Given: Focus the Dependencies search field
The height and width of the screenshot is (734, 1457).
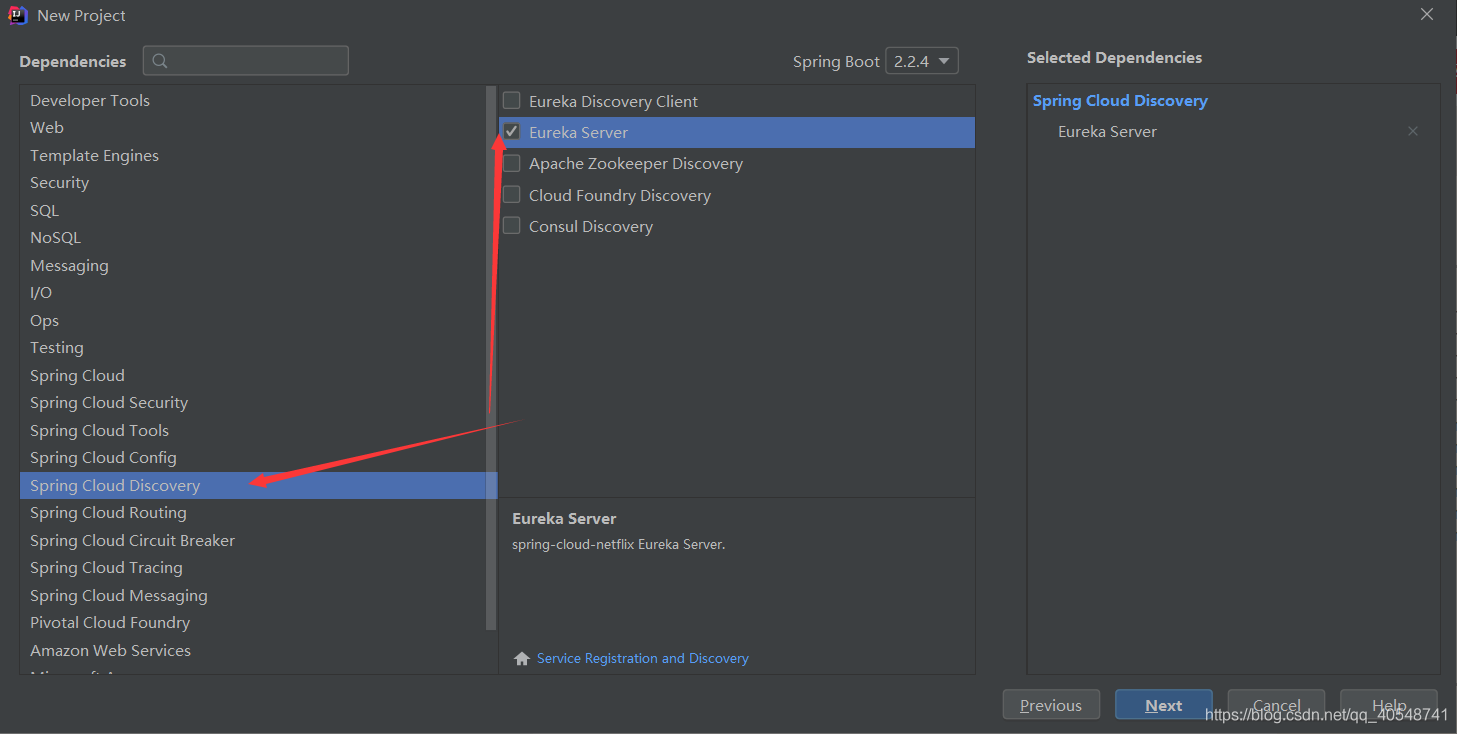Looking at the screenshot, I should (x=246, y=61).
